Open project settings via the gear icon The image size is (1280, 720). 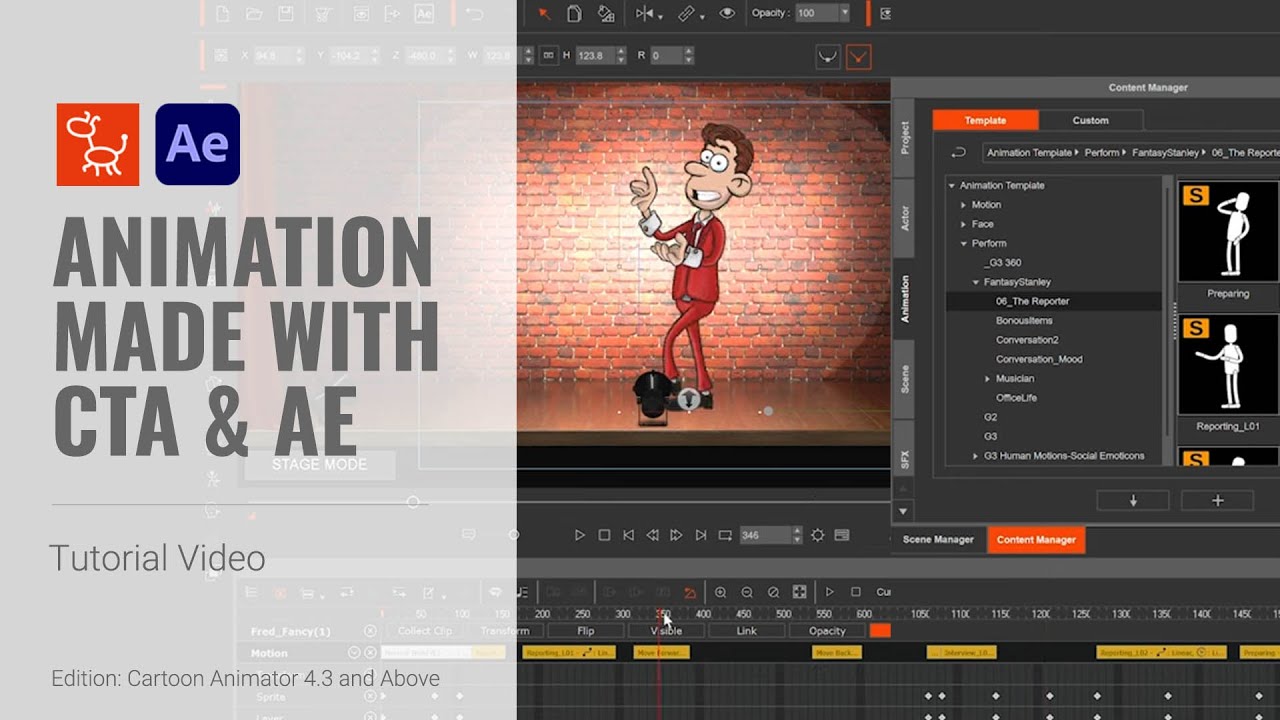817,535
